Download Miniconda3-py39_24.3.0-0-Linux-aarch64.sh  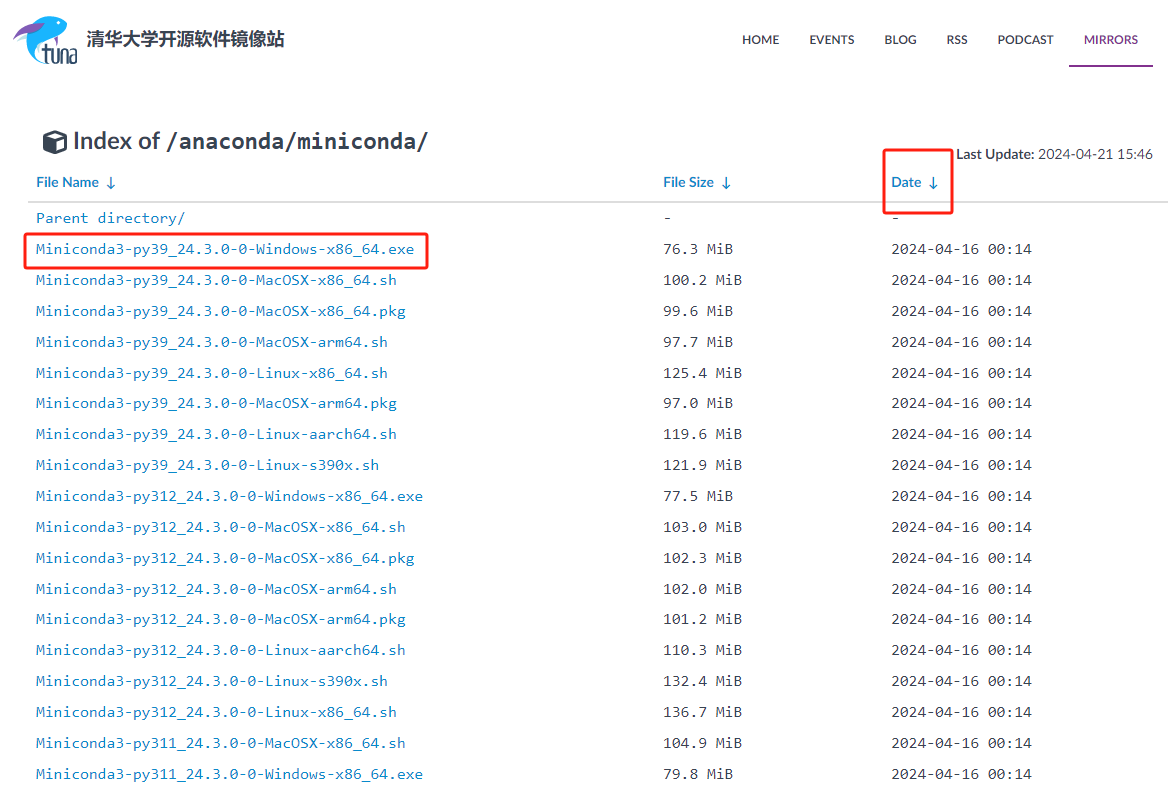[x=216, y=434]
